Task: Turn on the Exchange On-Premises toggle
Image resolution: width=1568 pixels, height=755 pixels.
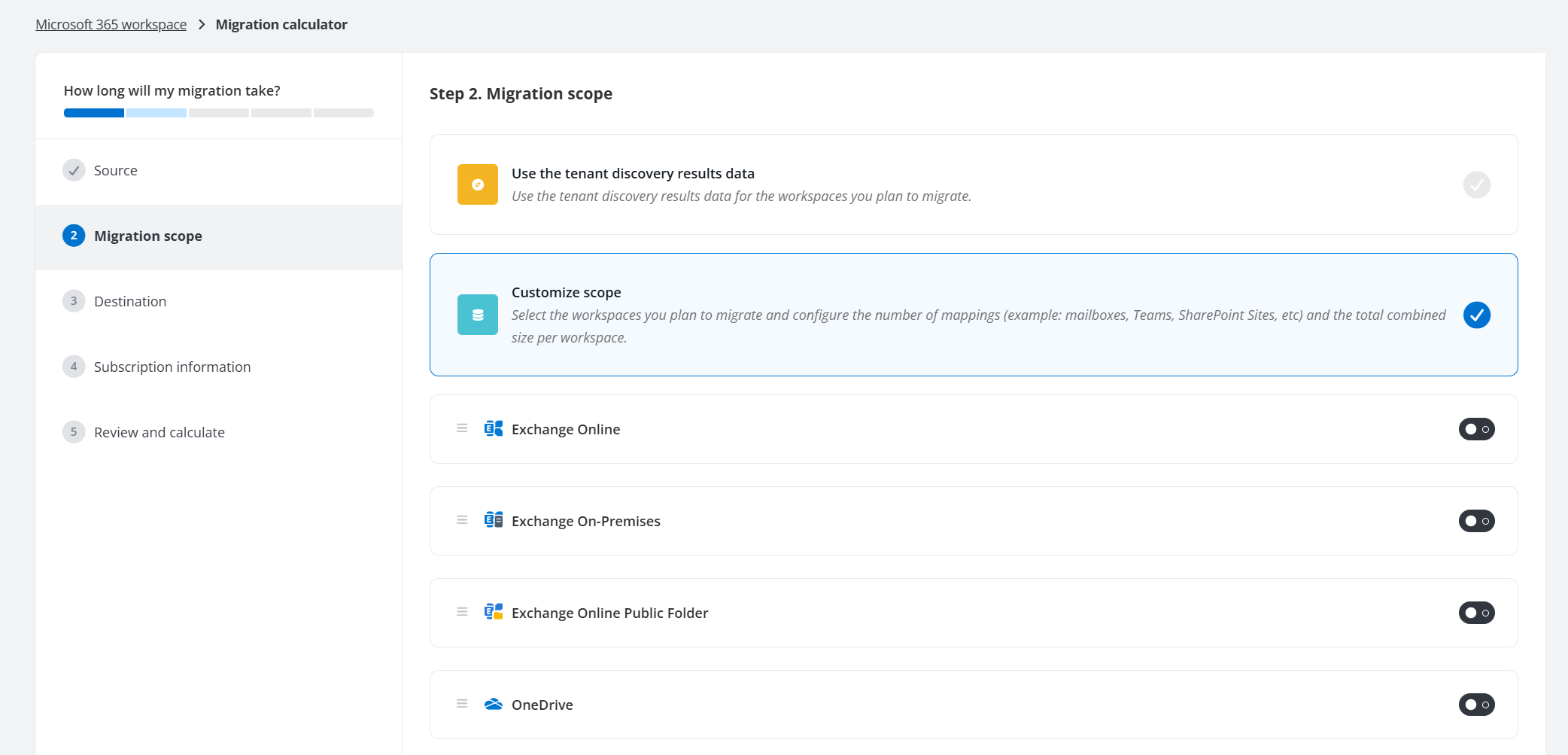Action: [x=1476, y=521]
